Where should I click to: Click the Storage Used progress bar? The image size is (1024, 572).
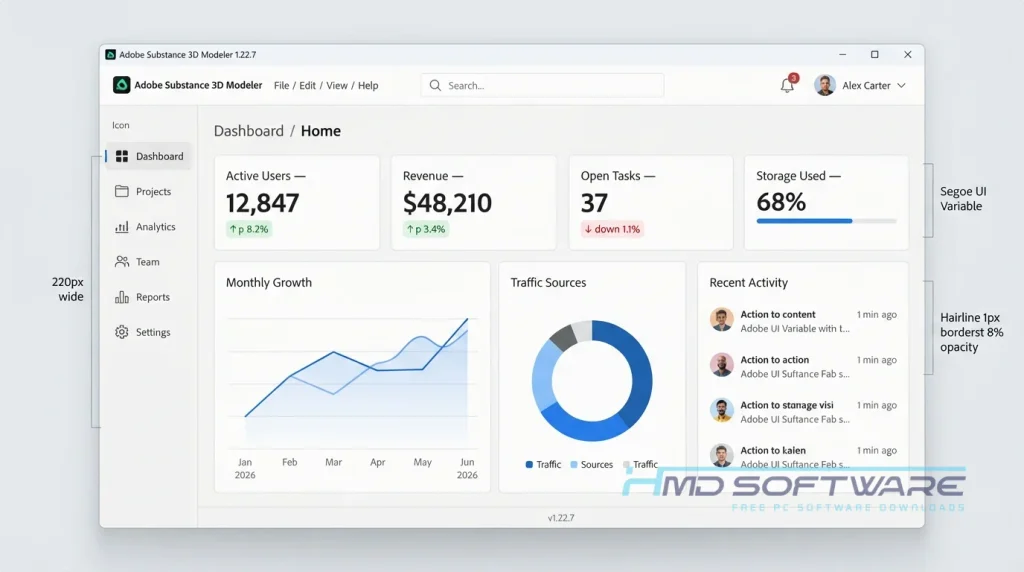(826, 221)
